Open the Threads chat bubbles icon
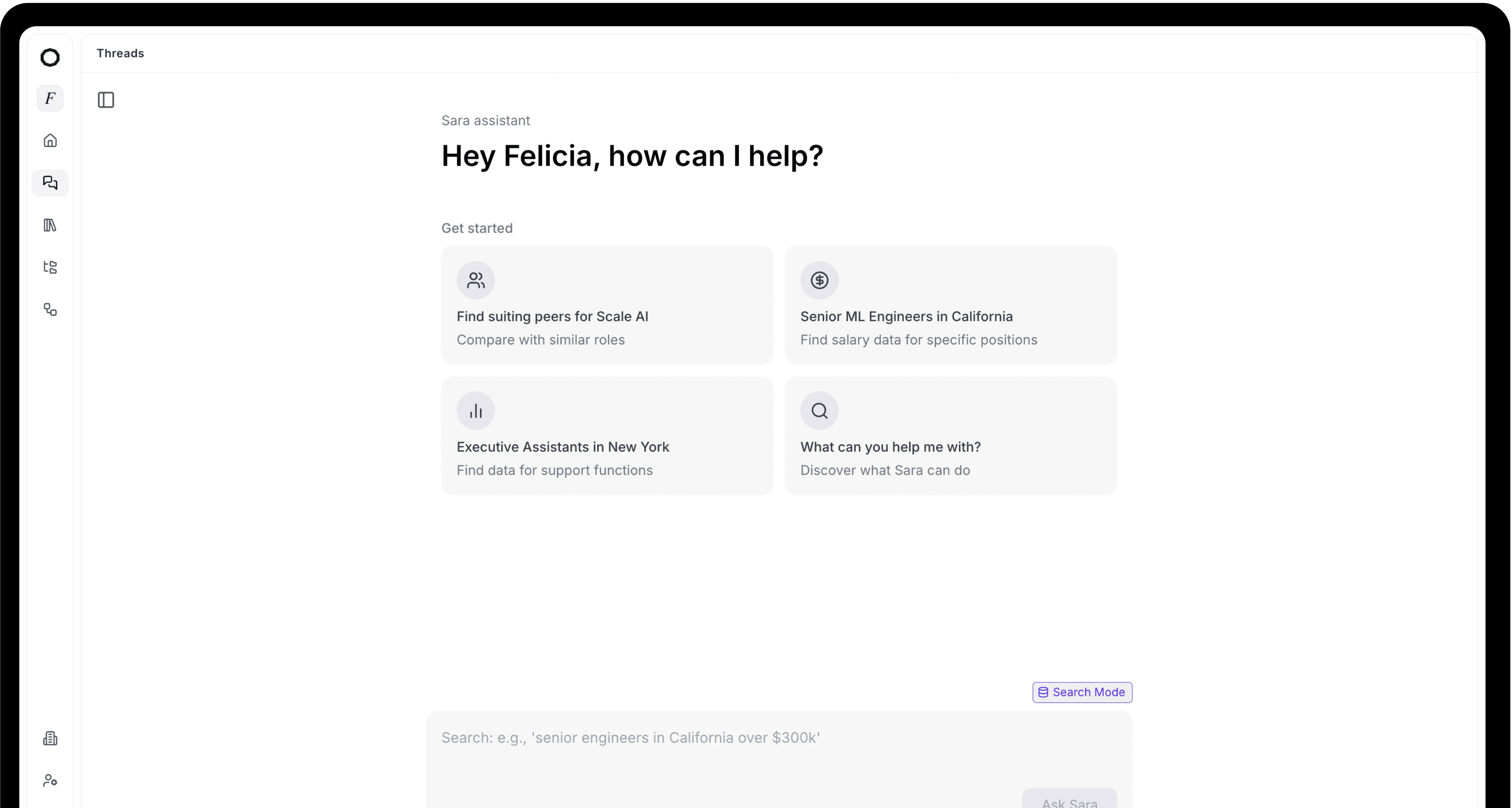1512x808 pixels. pyautogui.click(x=50, y=183)
